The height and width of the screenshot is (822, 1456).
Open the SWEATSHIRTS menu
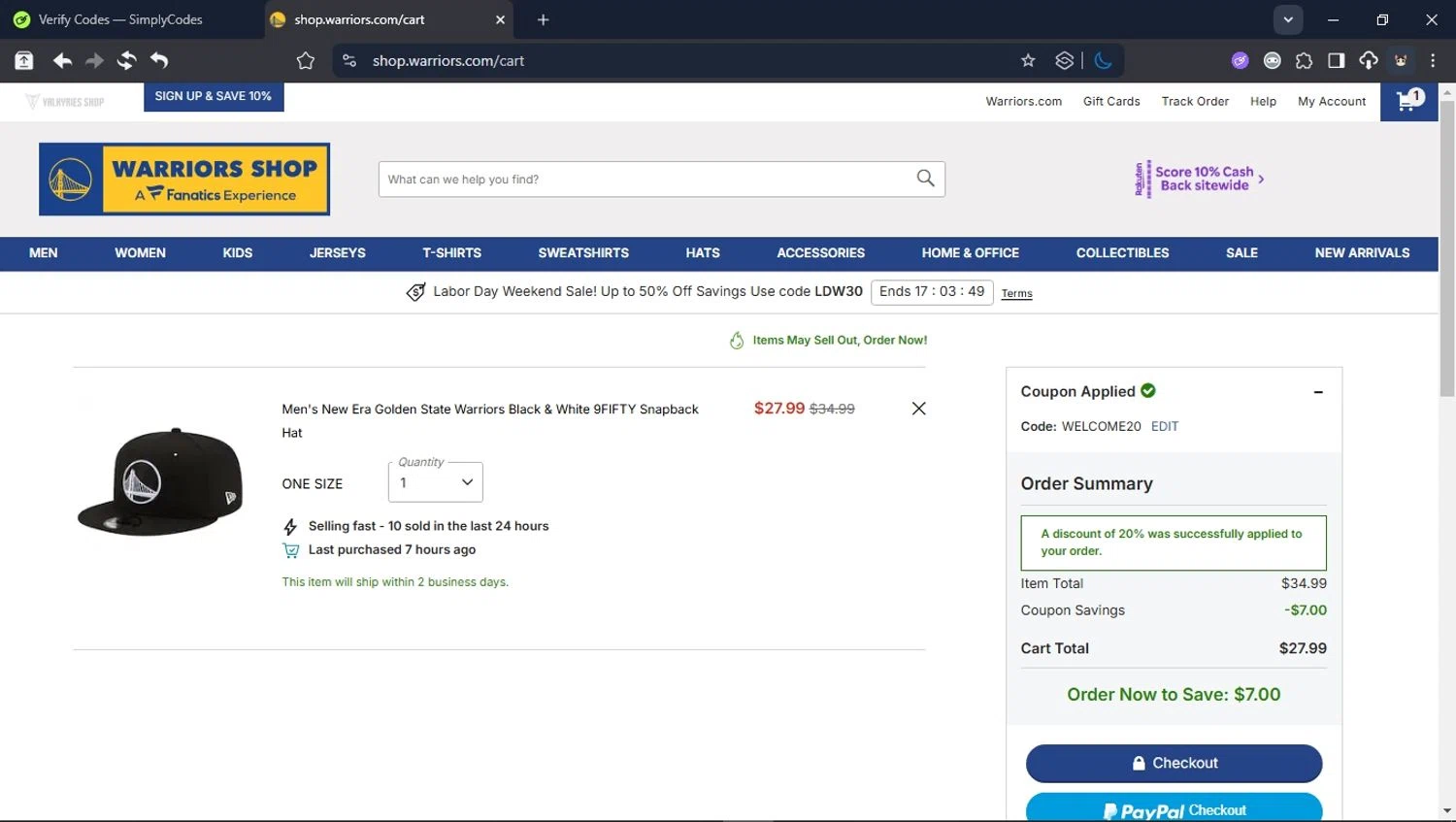click(583, 253)
